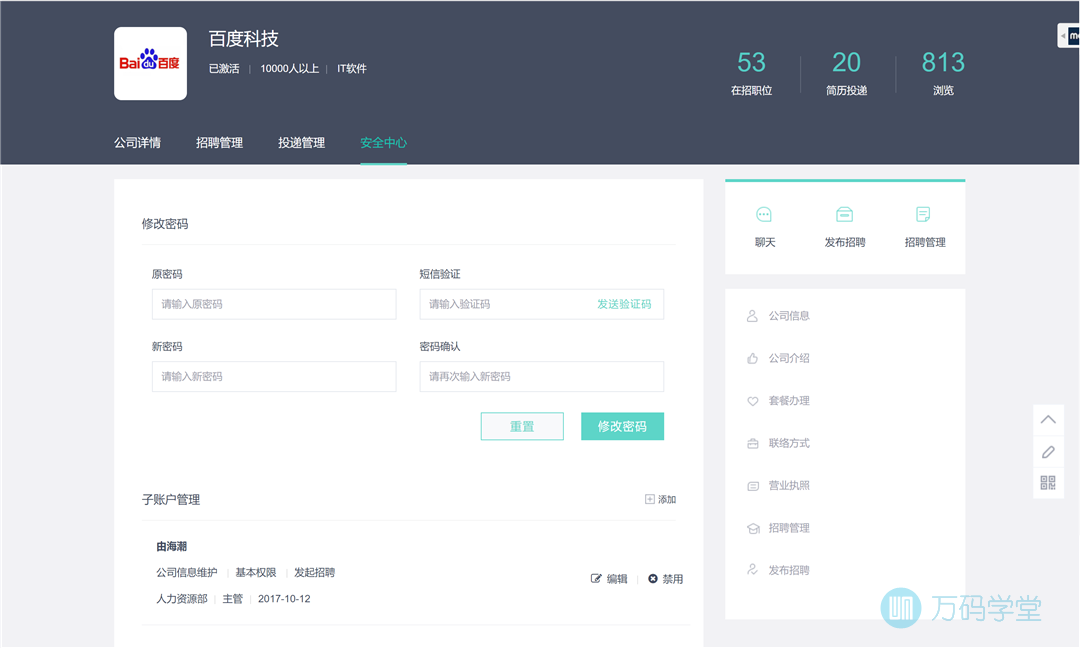1080x648 pixels.
Task: Open 公司介绍 in the sidebar
Action: coord(789,359)
